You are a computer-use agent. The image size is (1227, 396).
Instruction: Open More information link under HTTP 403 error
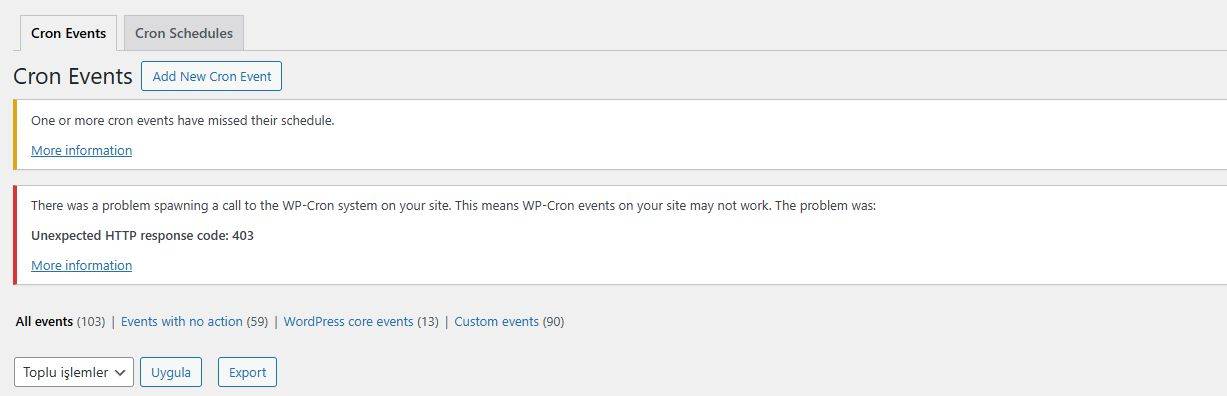[x=81, y=265]
